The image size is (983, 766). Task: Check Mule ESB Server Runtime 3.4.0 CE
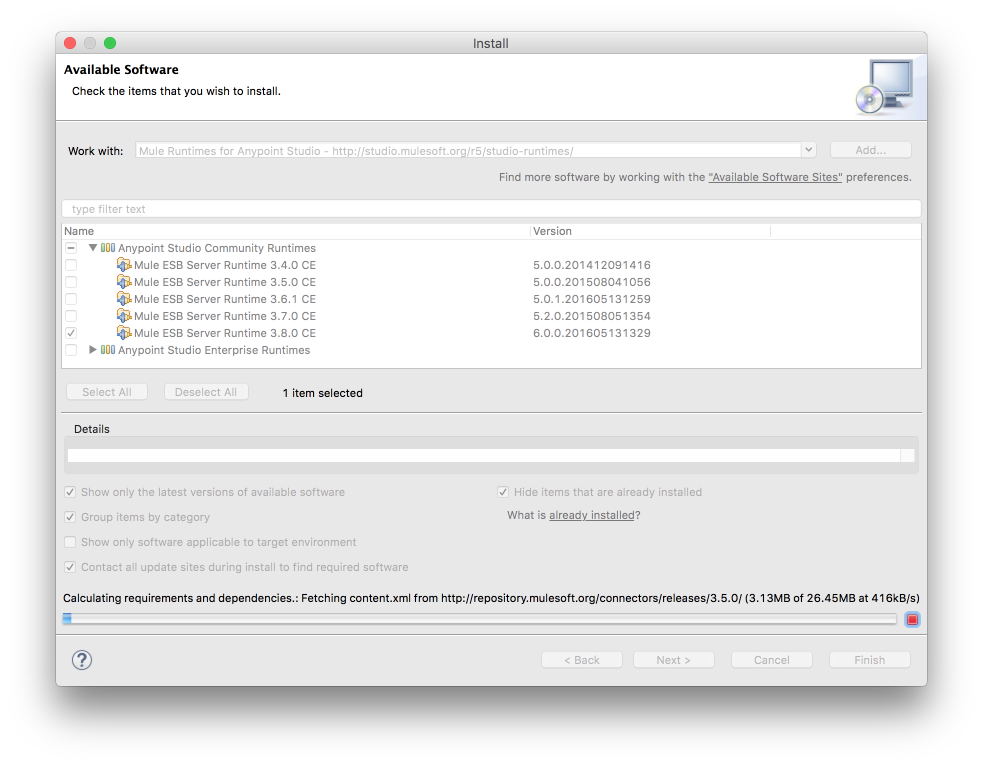click(71, 265)
